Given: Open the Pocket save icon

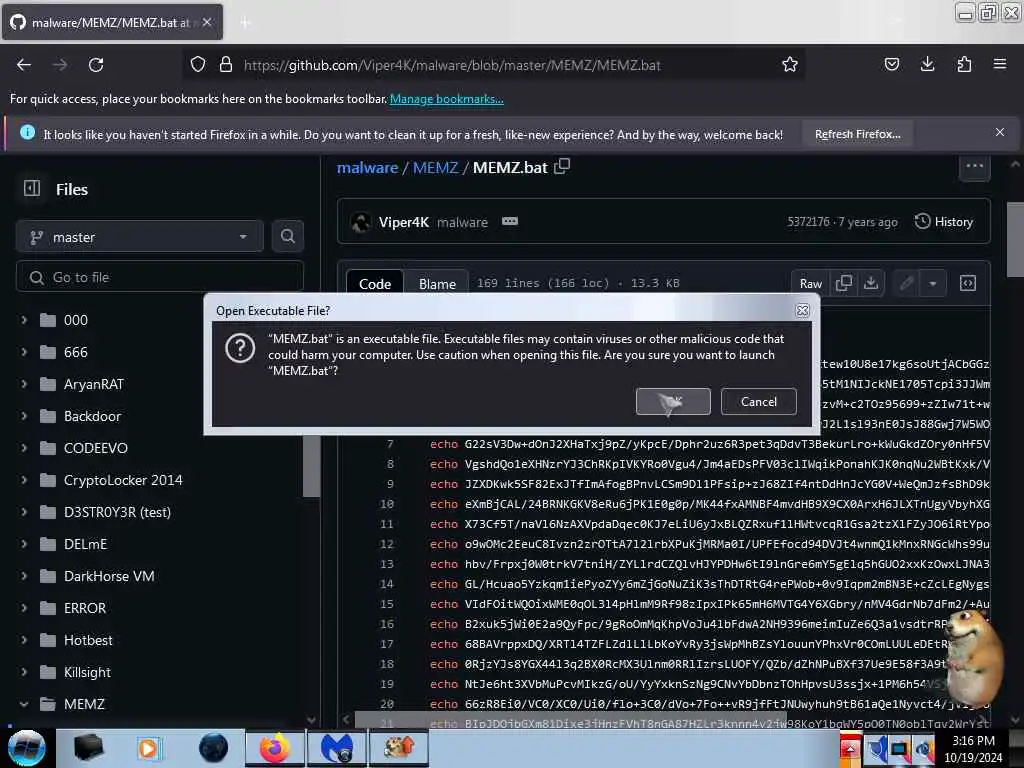Looking at the screenshot, I should [891, 64].
